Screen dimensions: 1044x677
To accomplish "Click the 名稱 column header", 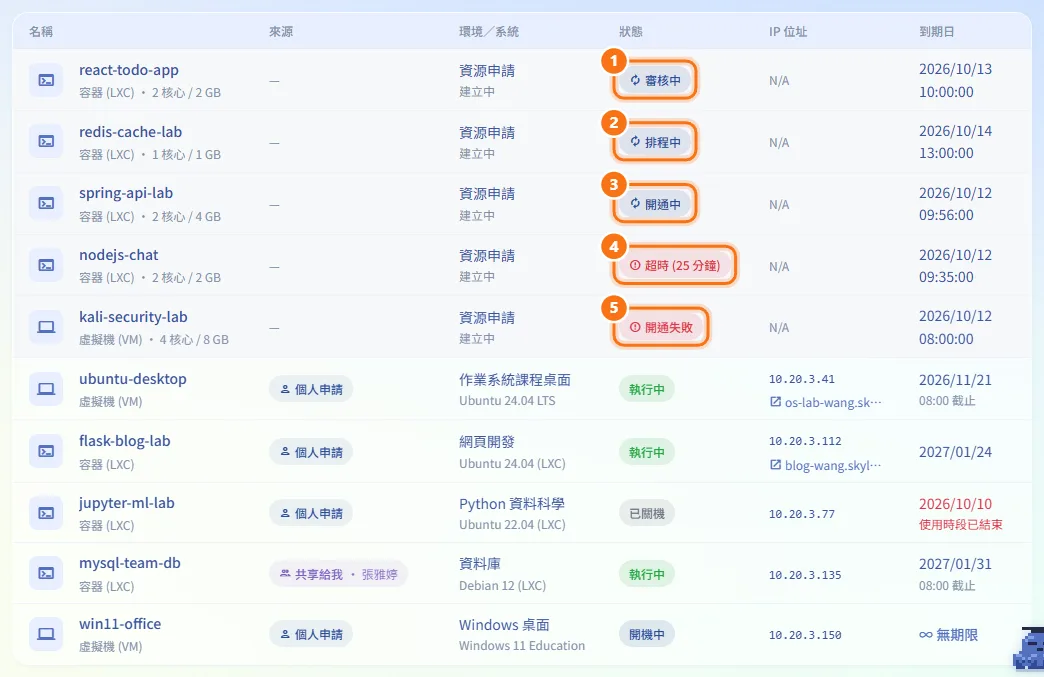I will point(41,31).
